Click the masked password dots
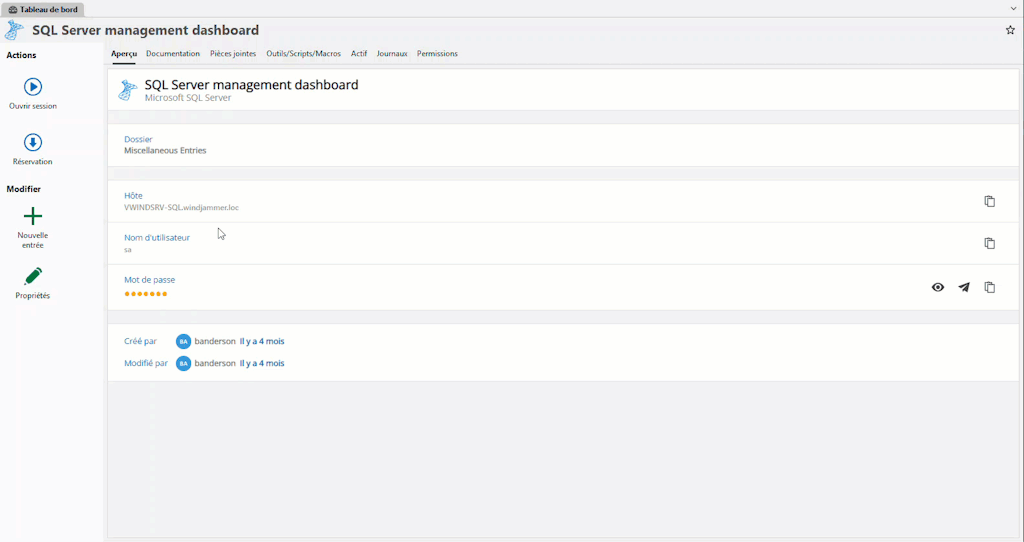The image size is (1024, 542). 146,294
